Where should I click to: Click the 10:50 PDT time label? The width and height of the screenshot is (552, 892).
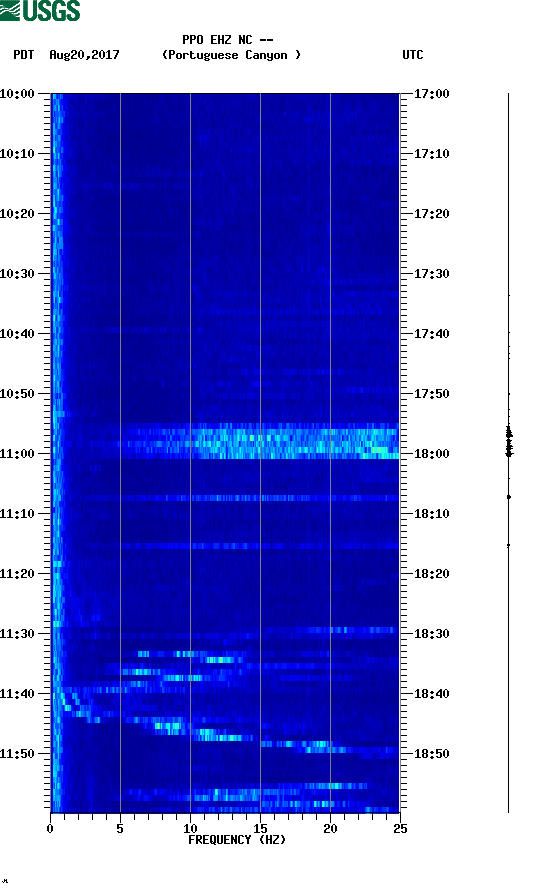coord(17,394)
